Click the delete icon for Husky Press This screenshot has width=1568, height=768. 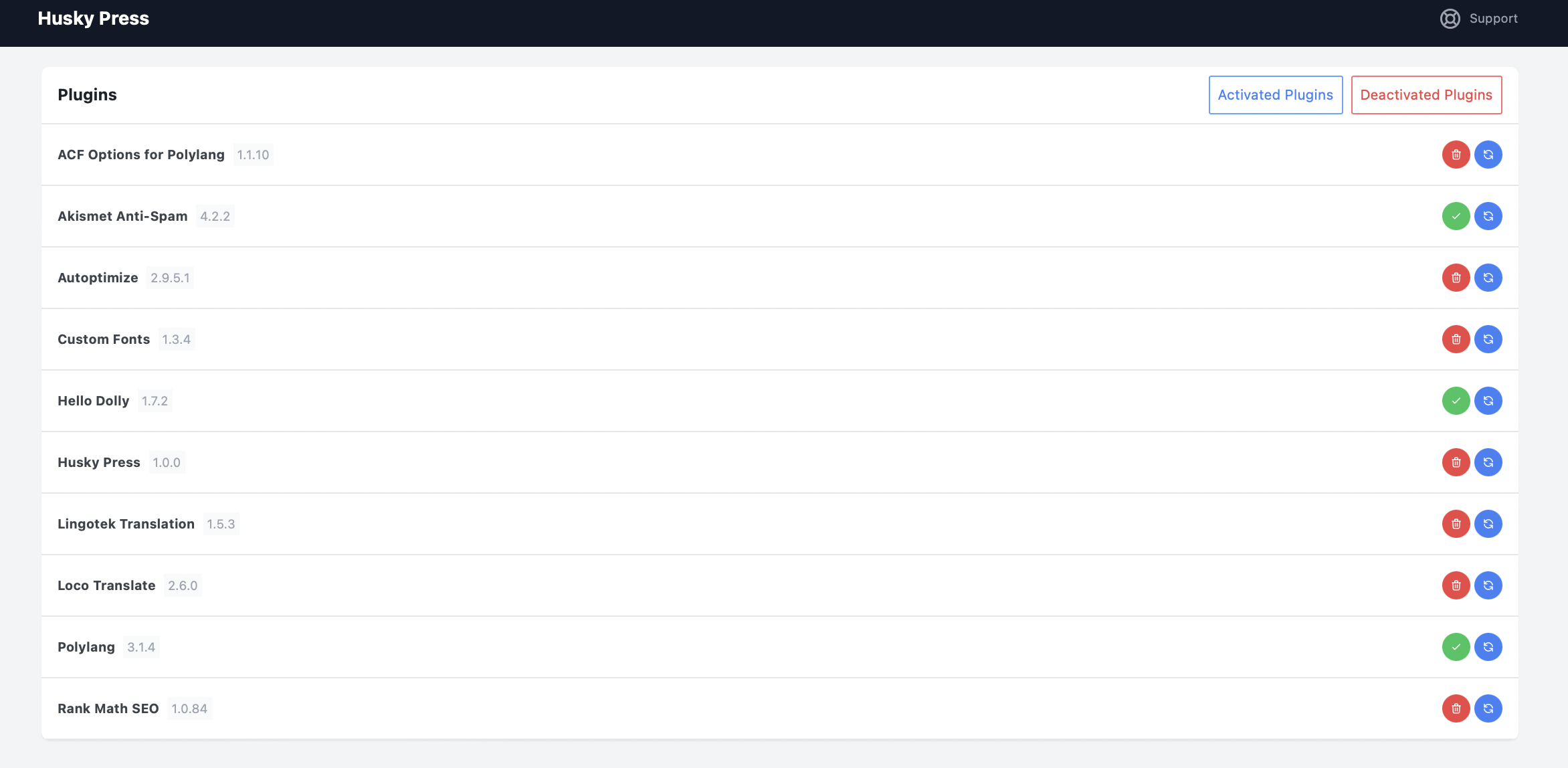tap(1456, 462)
